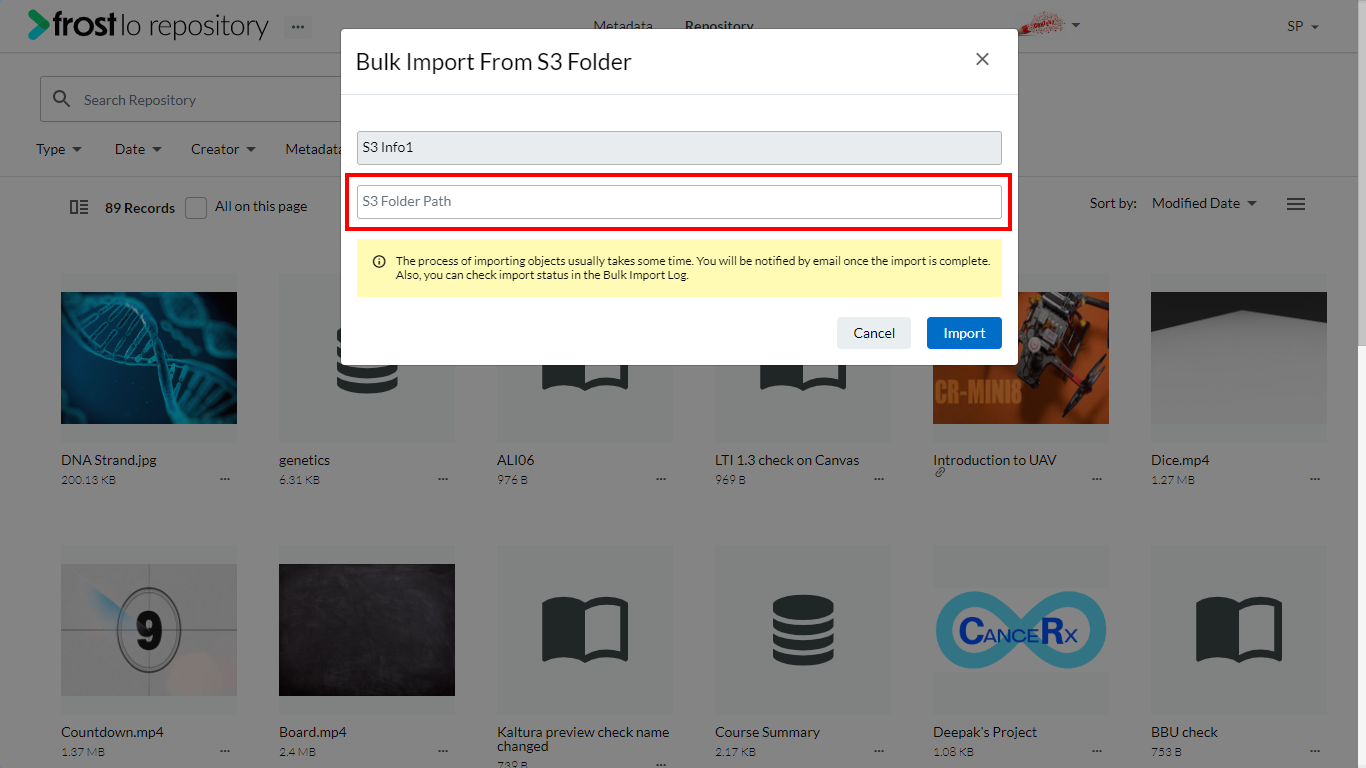
Task: Expand the Type filter dropdown
Action: coord(59,149)
